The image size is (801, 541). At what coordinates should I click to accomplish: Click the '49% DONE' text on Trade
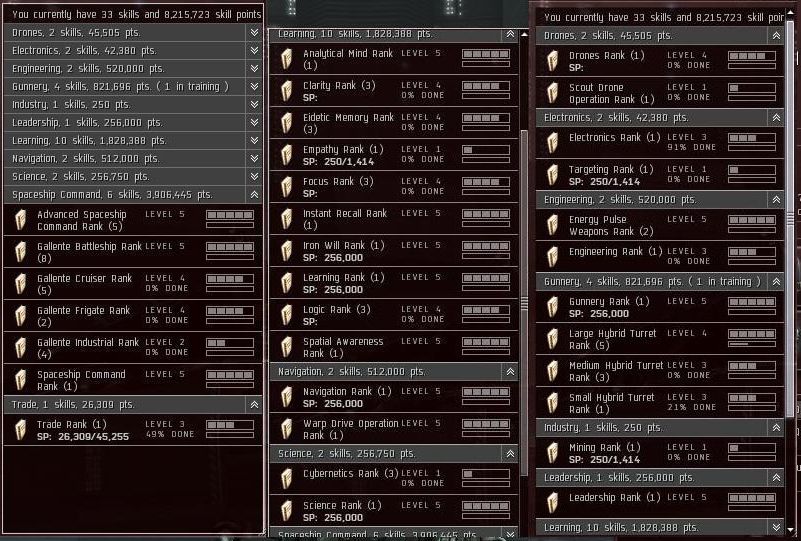(170, 434)
